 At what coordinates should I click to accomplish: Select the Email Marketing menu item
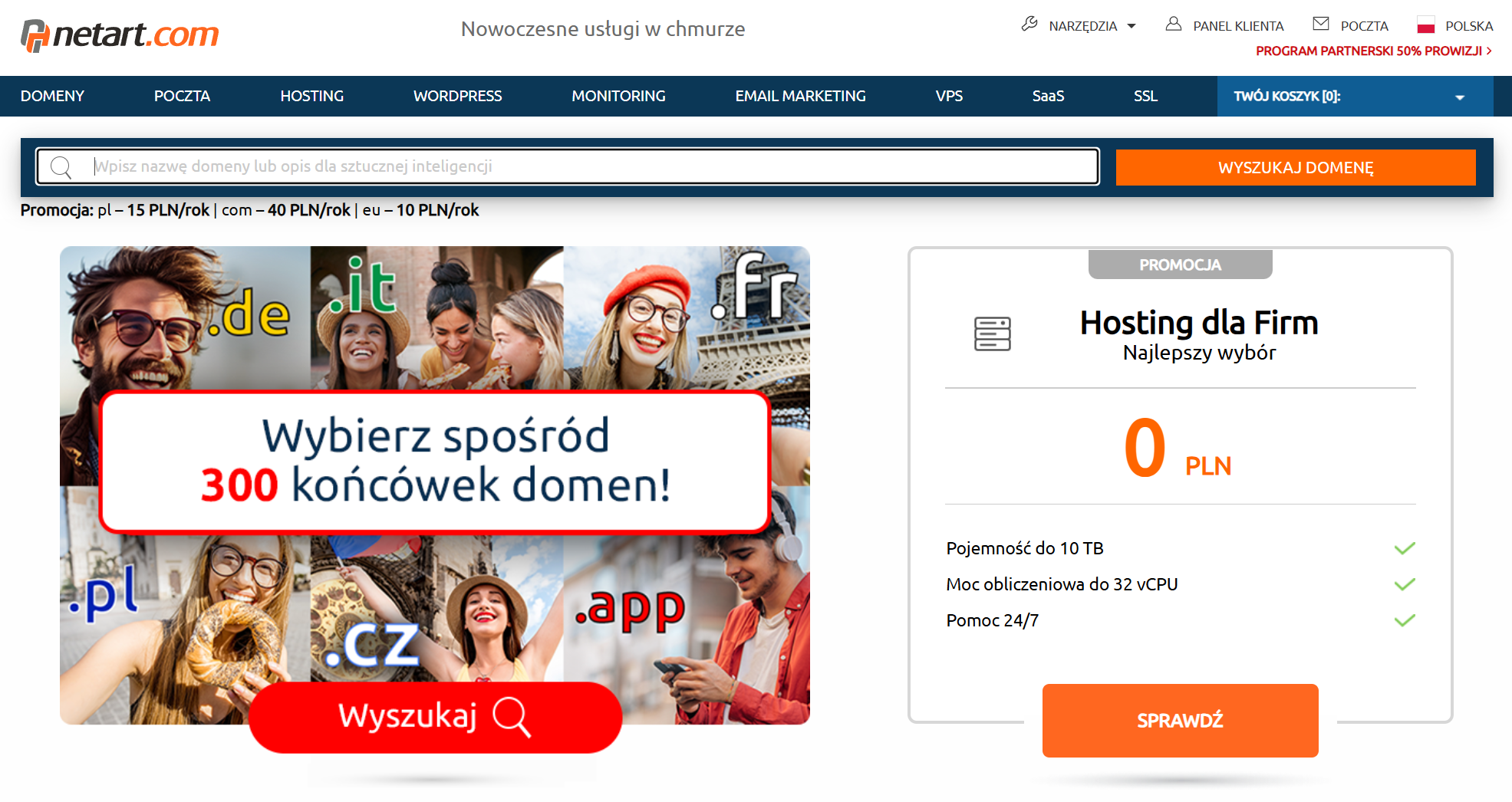(800, 96)
